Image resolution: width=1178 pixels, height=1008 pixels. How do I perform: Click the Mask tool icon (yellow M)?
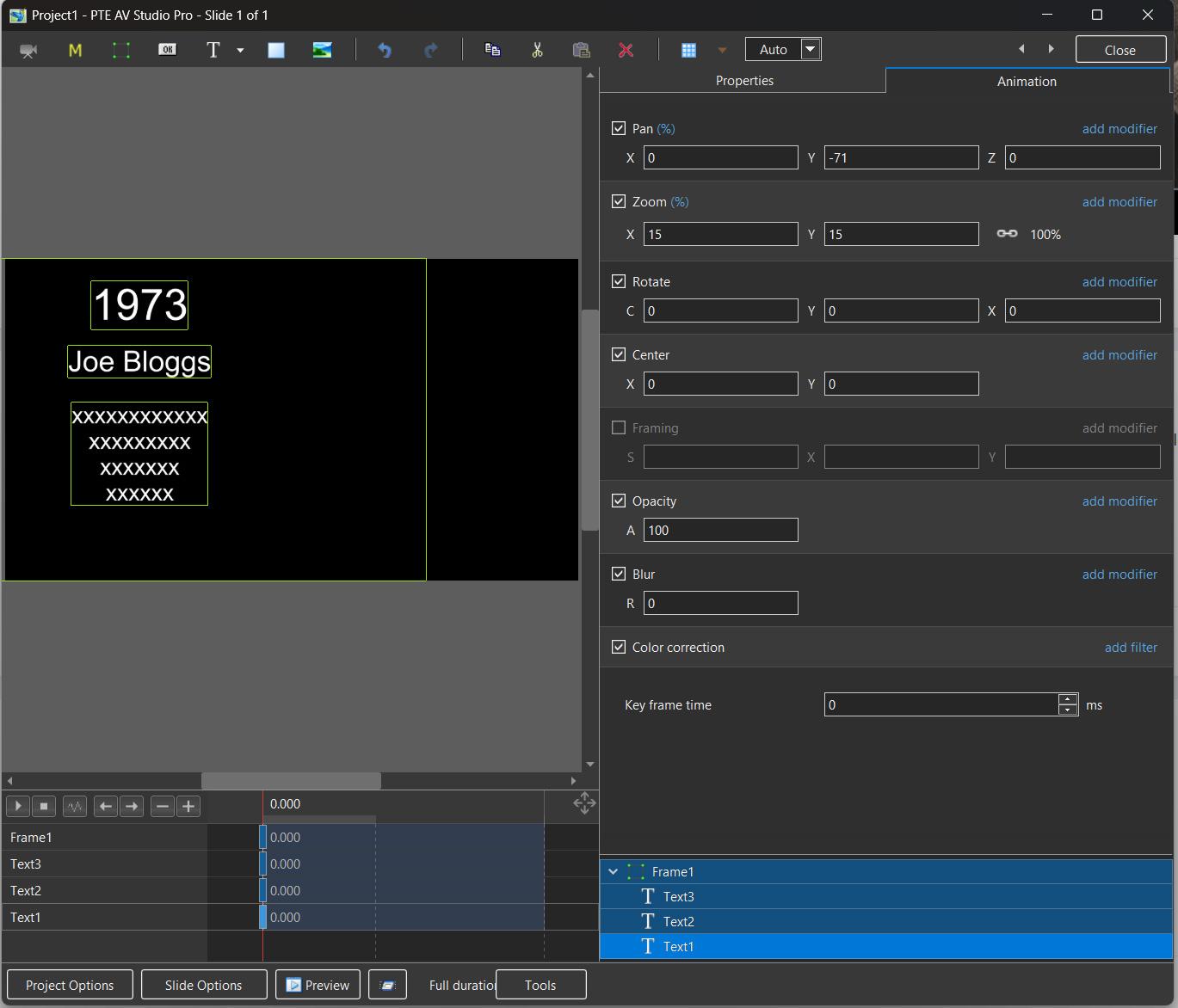(x=75, y=50)
